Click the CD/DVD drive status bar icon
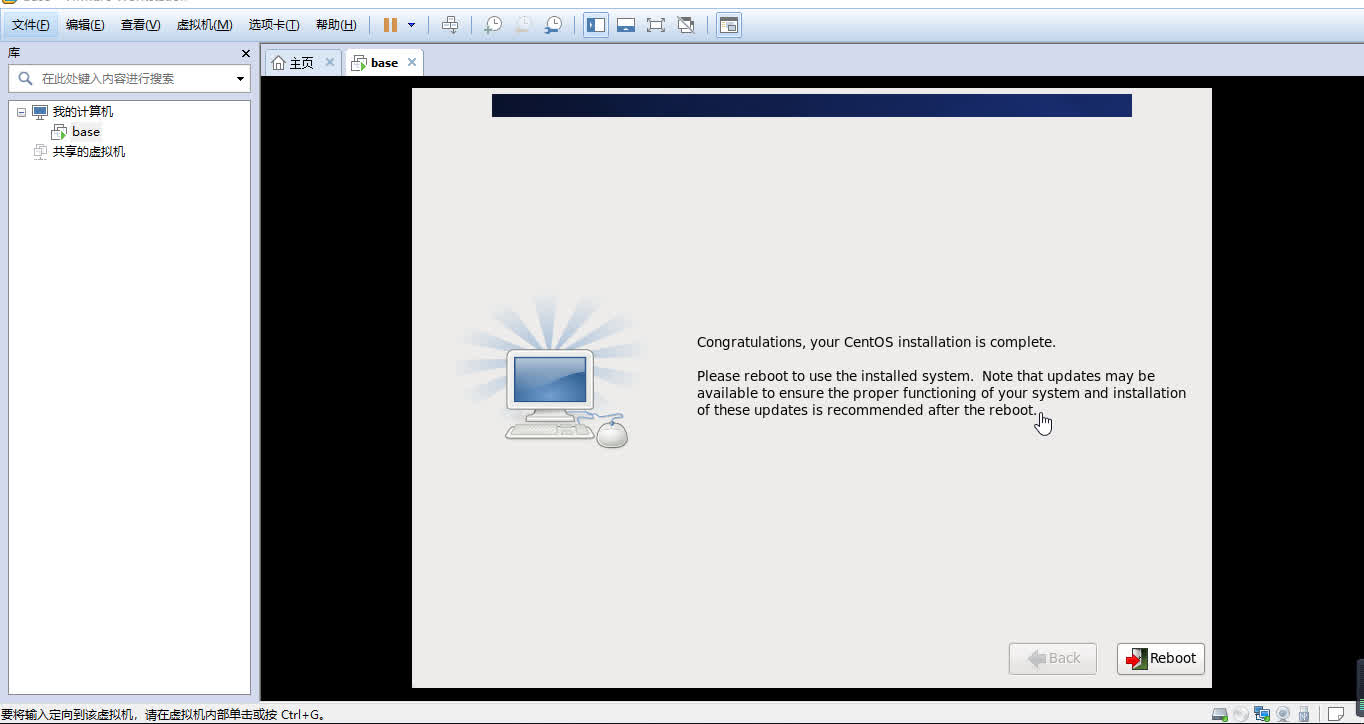Viewport: 1364px width, 724px height. pos(1241,714)
